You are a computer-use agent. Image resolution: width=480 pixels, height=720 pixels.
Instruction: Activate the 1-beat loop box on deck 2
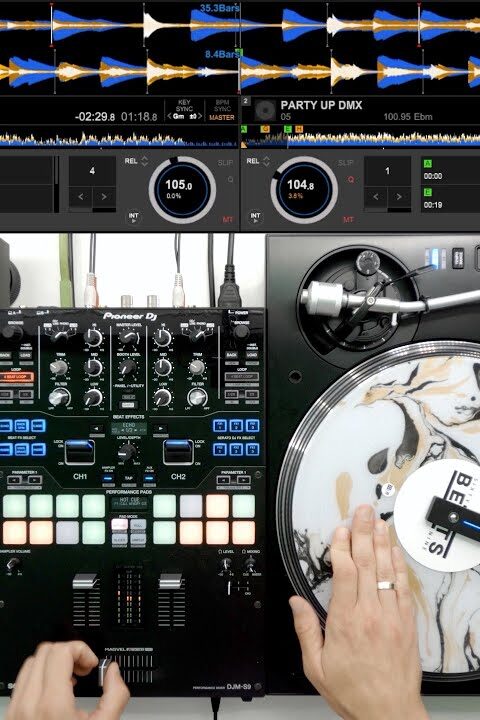click(x=387, y=171)
